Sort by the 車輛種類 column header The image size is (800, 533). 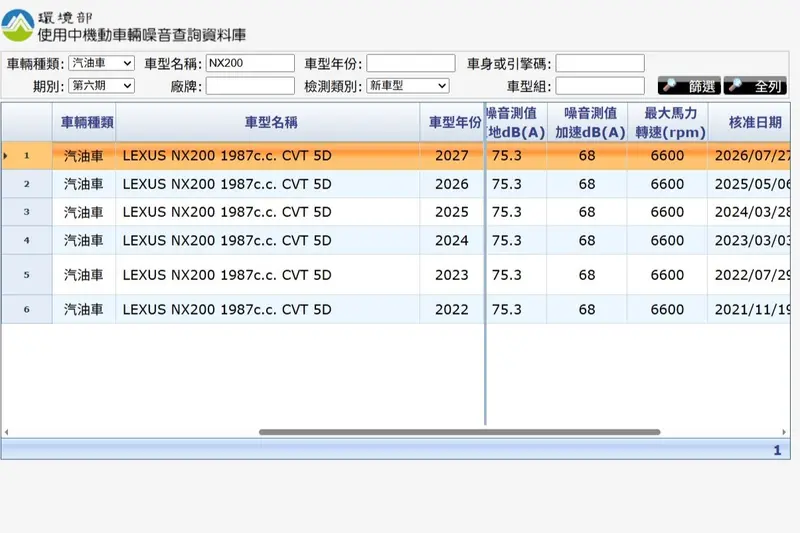coord(84,122)
